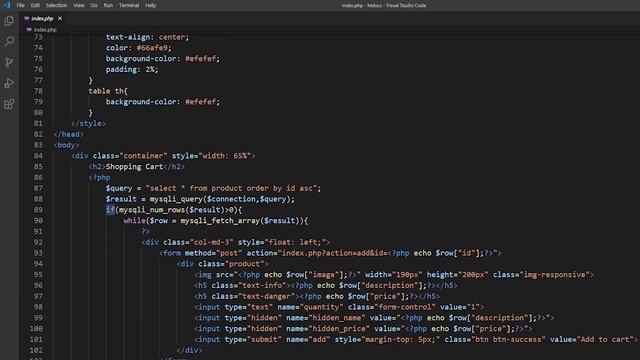The width and height of the screenshot is (640, 360).
Task: Open the Explorer view in activity bar
Action: click(x=9, y=20)
